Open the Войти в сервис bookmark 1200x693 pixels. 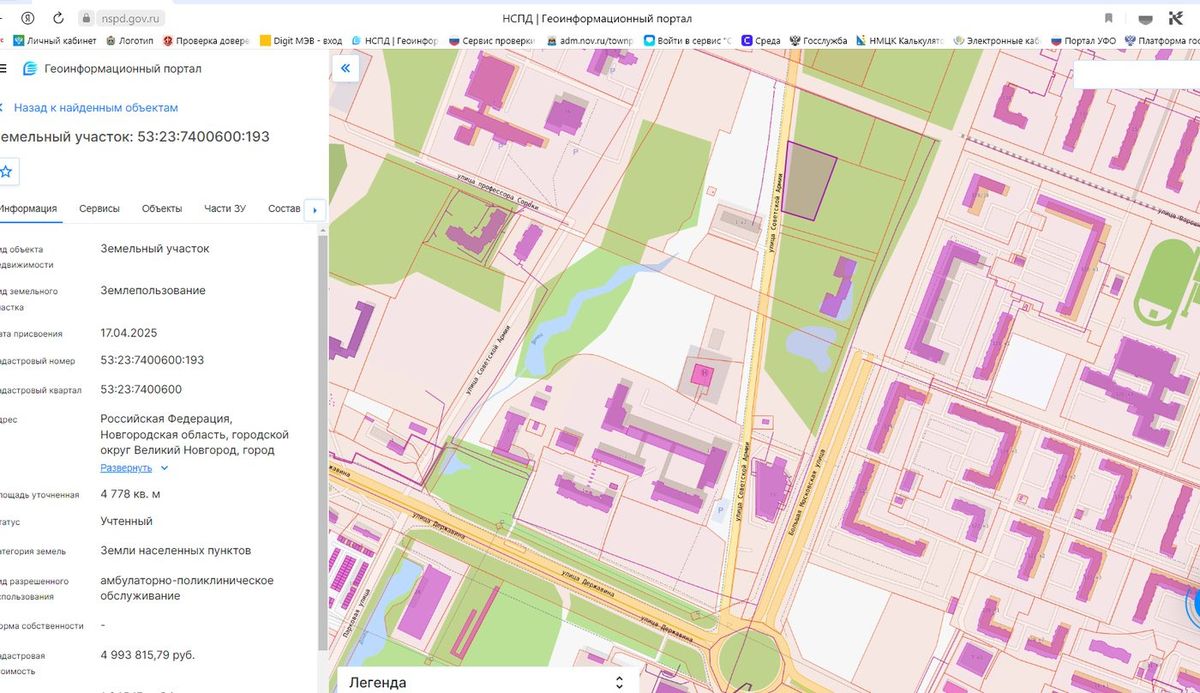pyautogui.click(x=688, y=41)
